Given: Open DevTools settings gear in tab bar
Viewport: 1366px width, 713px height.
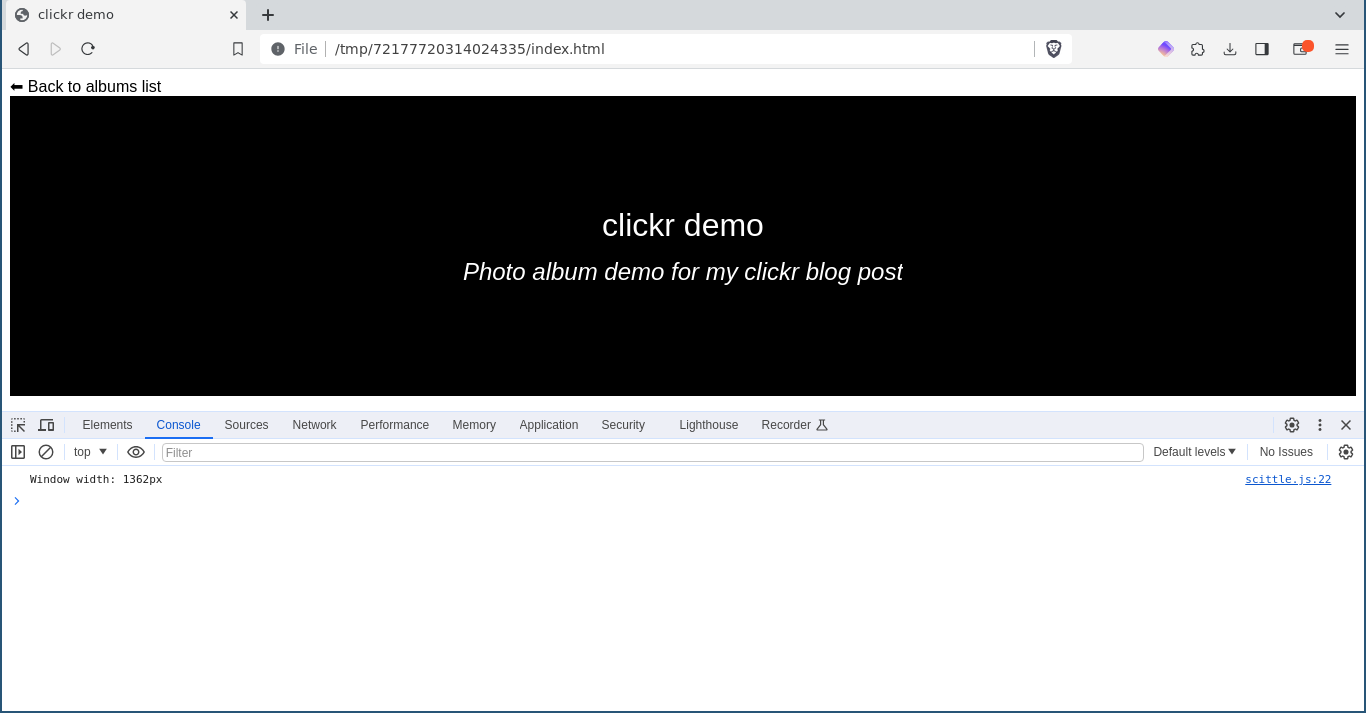Looking at the screenshot, I should click(x=1292, y=425).
